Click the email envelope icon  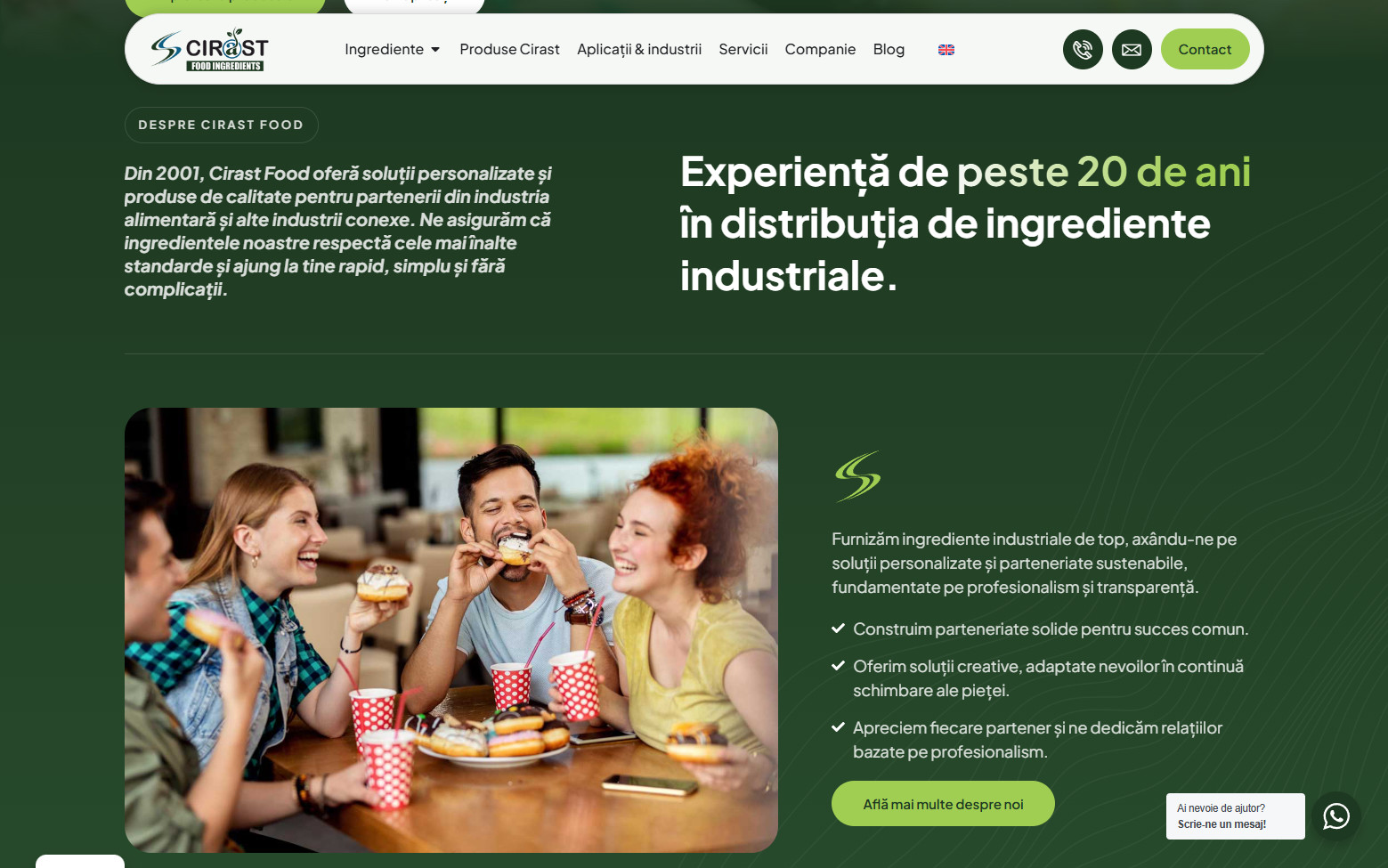[x=1132, y=50]
